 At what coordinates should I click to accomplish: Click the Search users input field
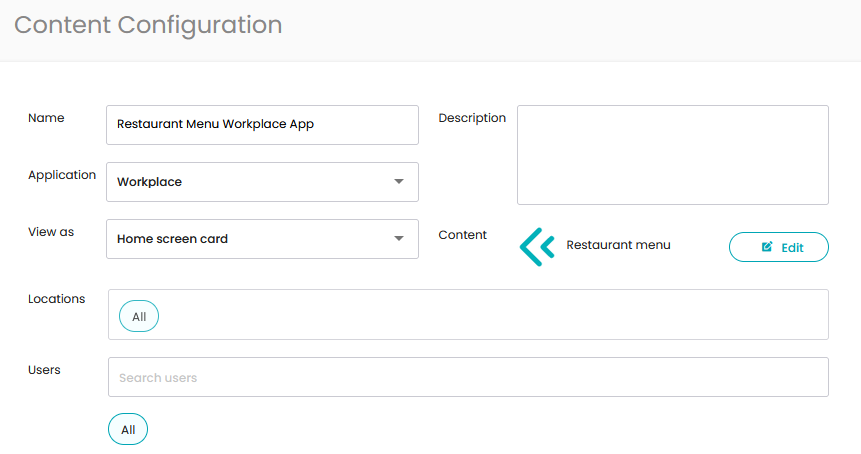pyautogui.click(x=468, y=377)
